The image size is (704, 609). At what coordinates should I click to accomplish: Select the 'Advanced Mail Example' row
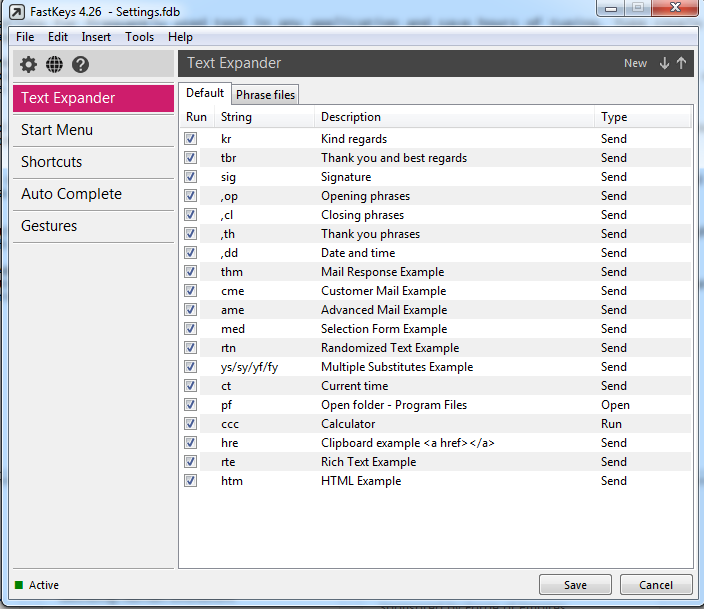pos(436,309)
